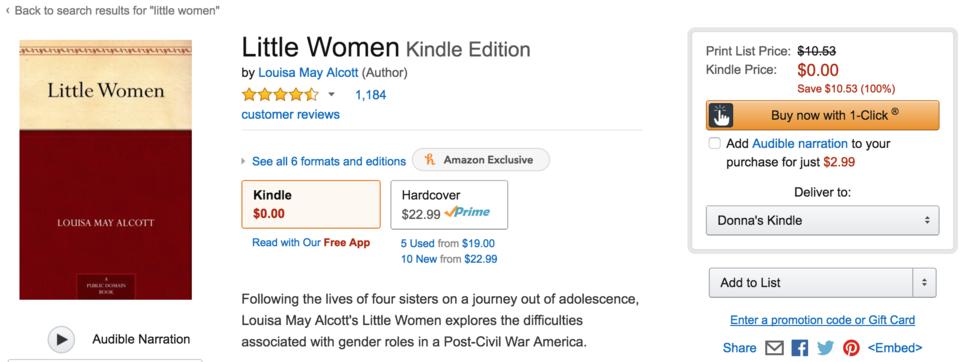Open the Deliver to Donna's Kindle dropdown
Screen dimensions: 960x362
pos(822,220)
